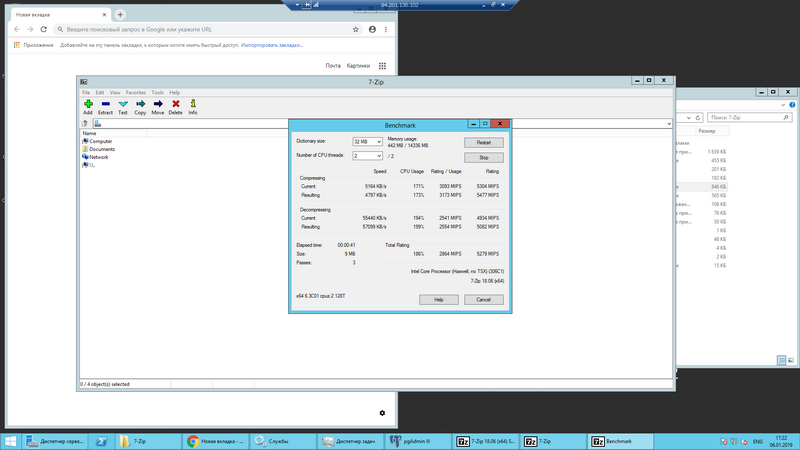Image resolution: width=800 pixels, height=450 pixels.
Task: Click the Test toolbar icon
Action: point(123,107)
